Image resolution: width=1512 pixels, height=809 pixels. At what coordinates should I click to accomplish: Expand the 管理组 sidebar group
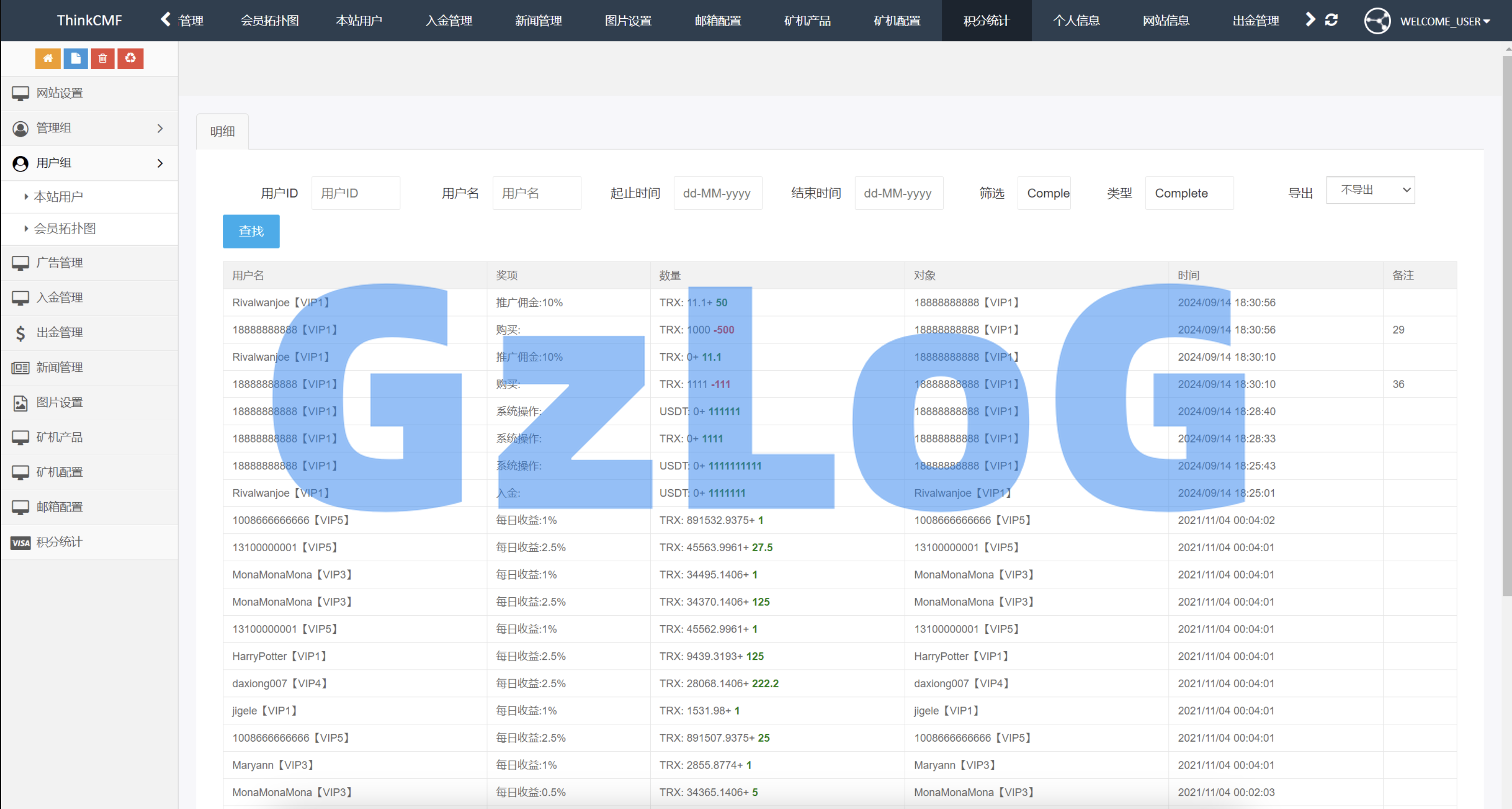[x=89, y=128]
